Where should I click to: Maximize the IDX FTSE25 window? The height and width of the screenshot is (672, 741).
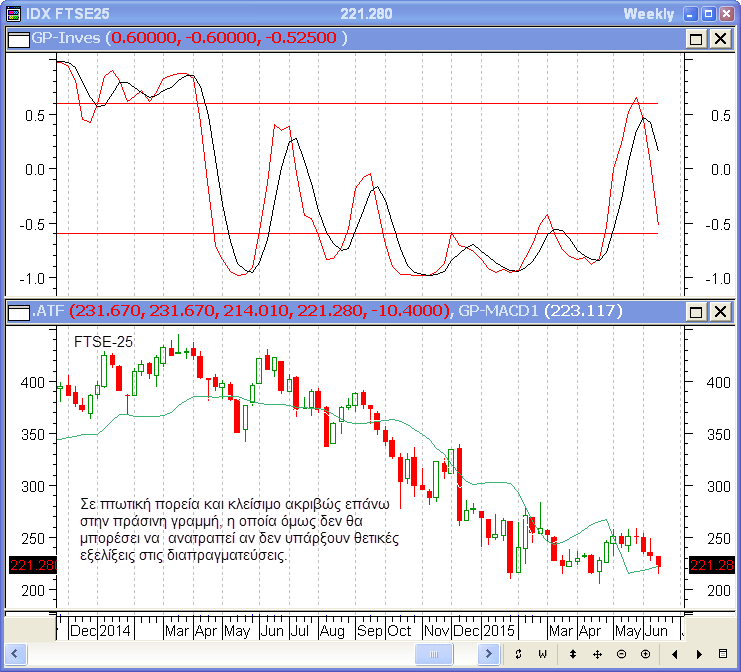pyautogui.click(x=708, y=14)
